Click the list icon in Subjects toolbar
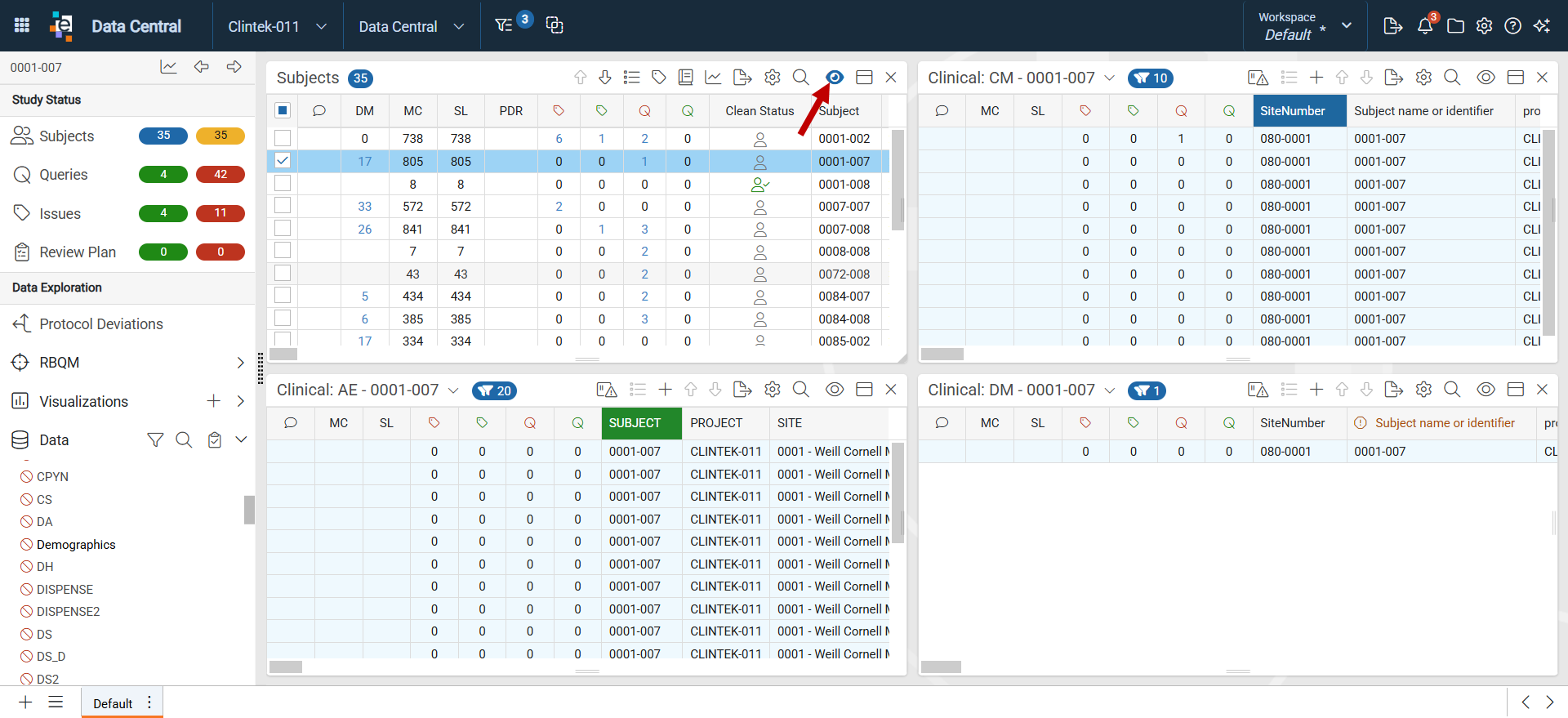Screen dimensions: 1568x718 pyautogui.click(x=631, y=78)
